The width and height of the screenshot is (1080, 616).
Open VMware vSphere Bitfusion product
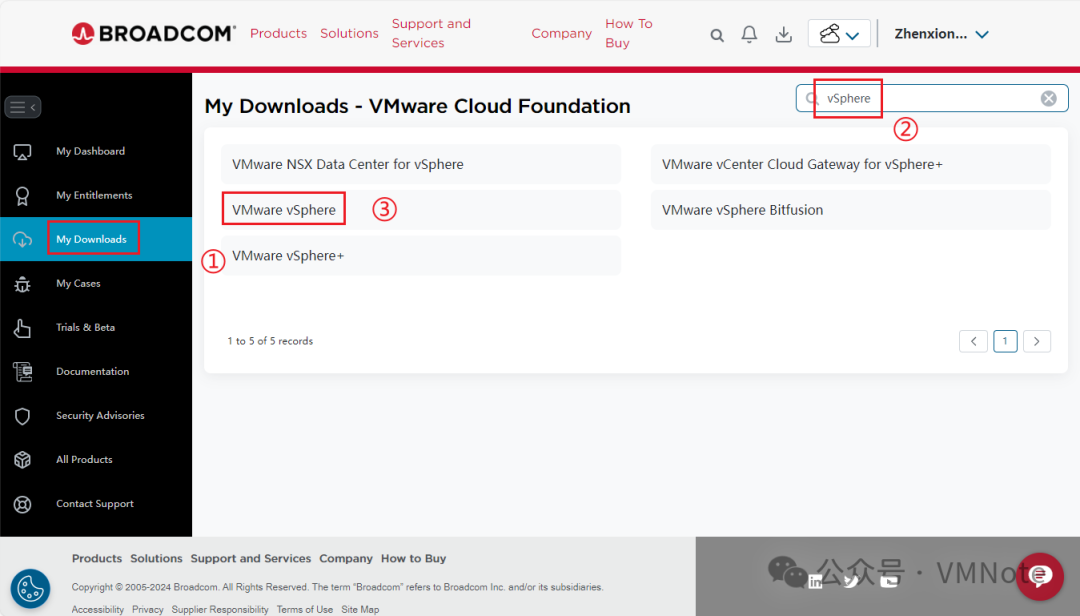click(851, 209)
